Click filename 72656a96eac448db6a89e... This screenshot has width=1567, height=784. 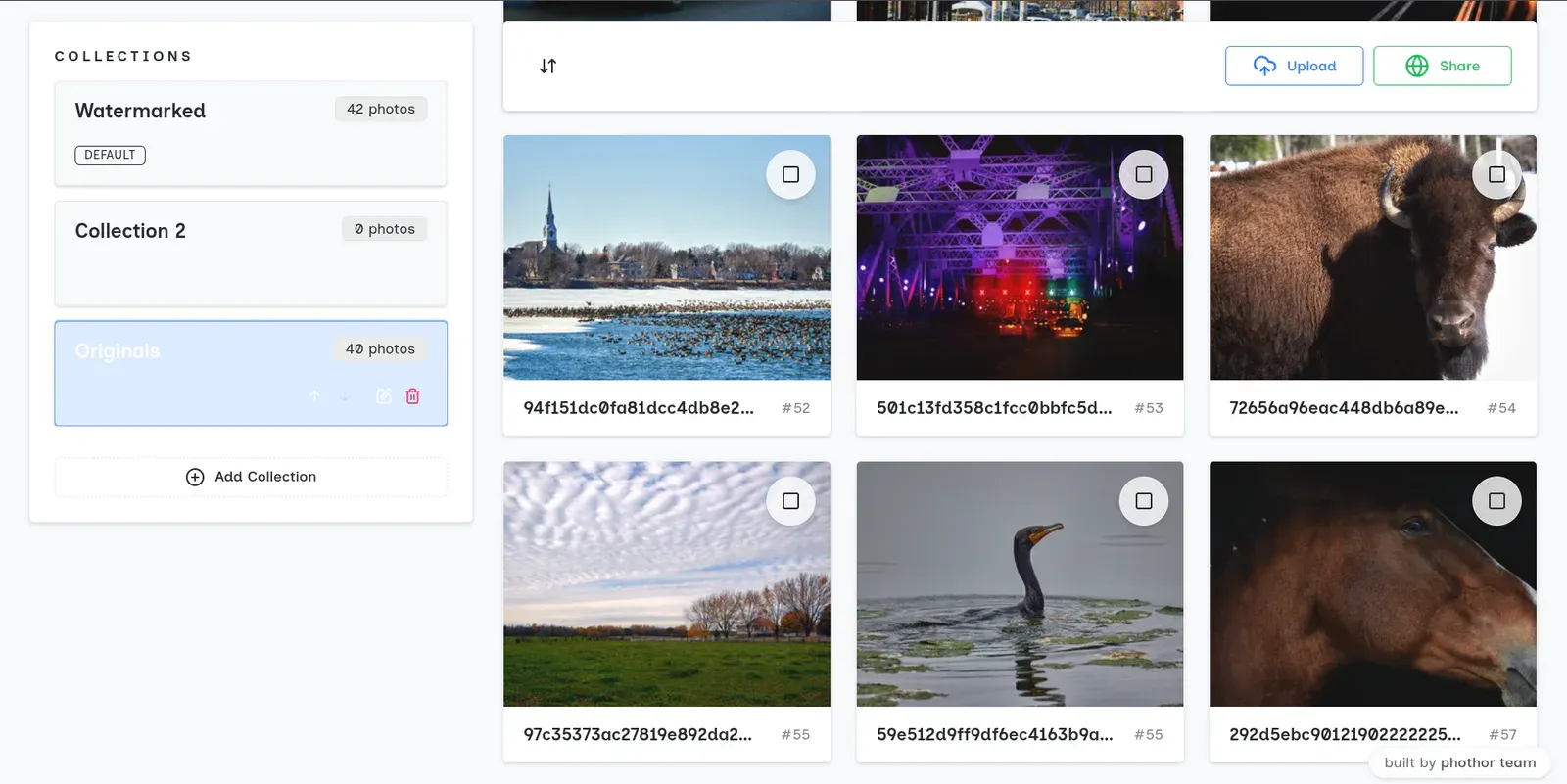pos(1344,408)
